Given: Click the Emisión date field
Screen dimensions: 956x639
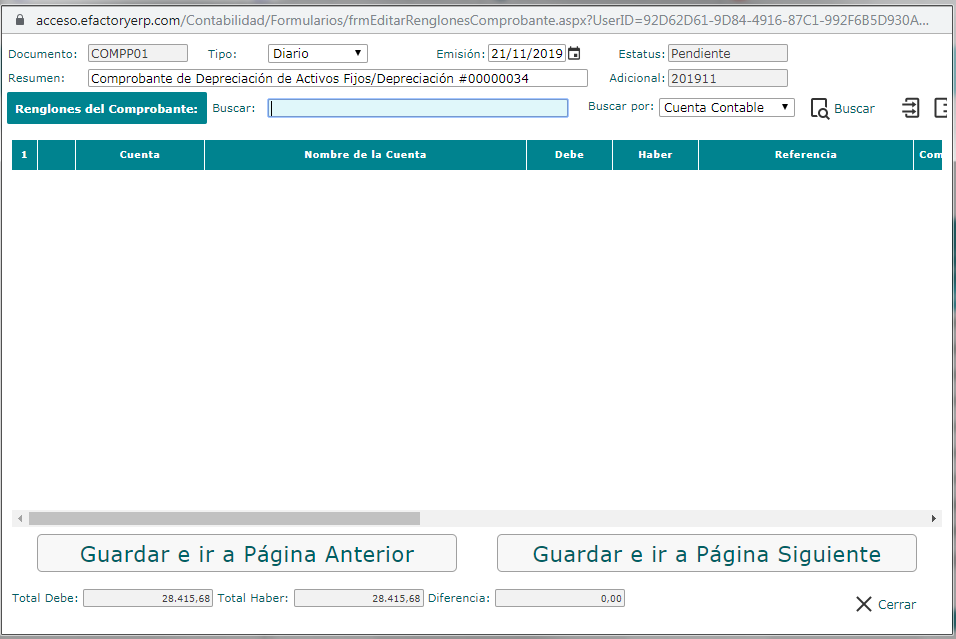Looking at the screenshot, I should (x=527, y=54).
